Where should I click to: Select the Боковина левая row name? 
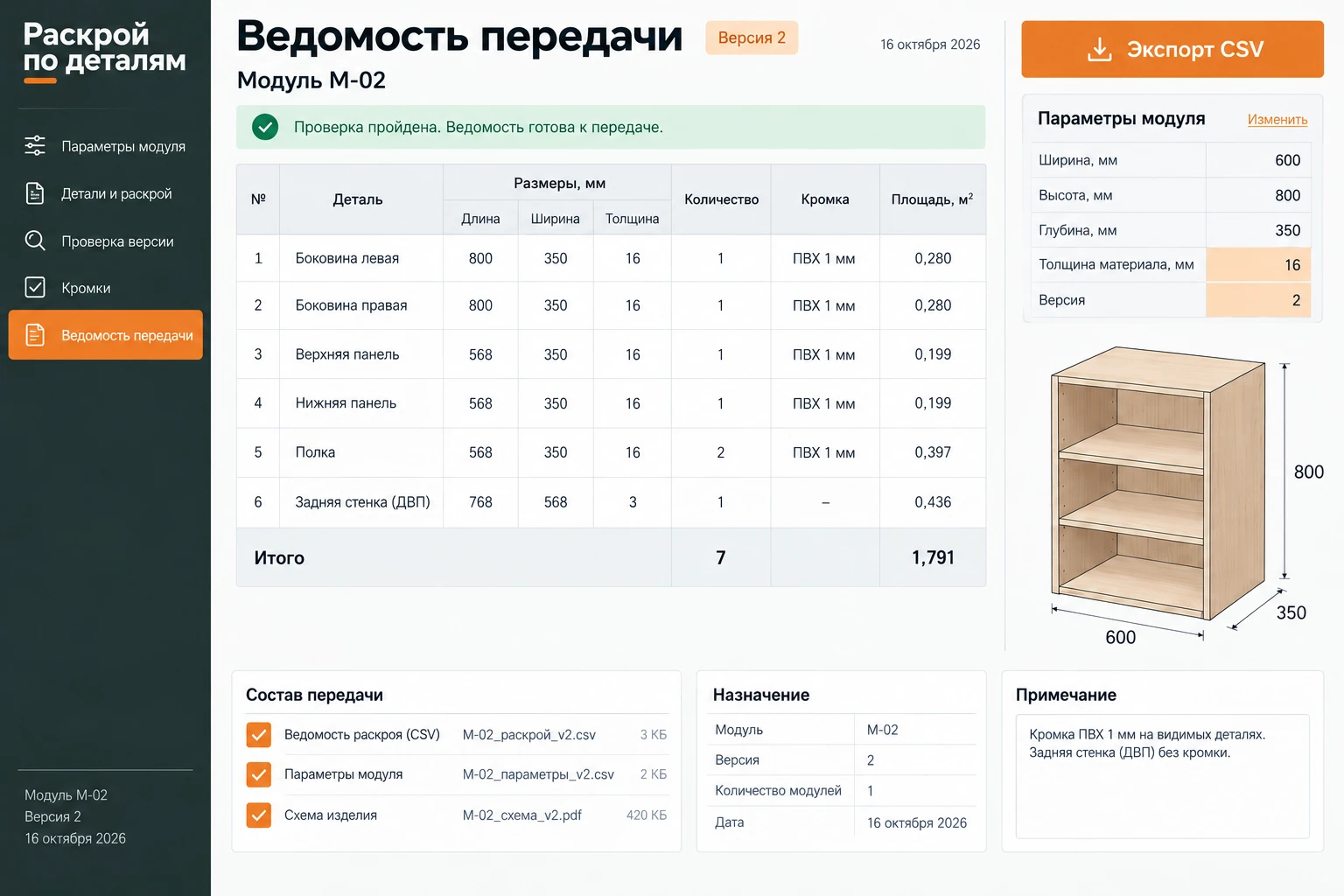(x=347, y=258)
